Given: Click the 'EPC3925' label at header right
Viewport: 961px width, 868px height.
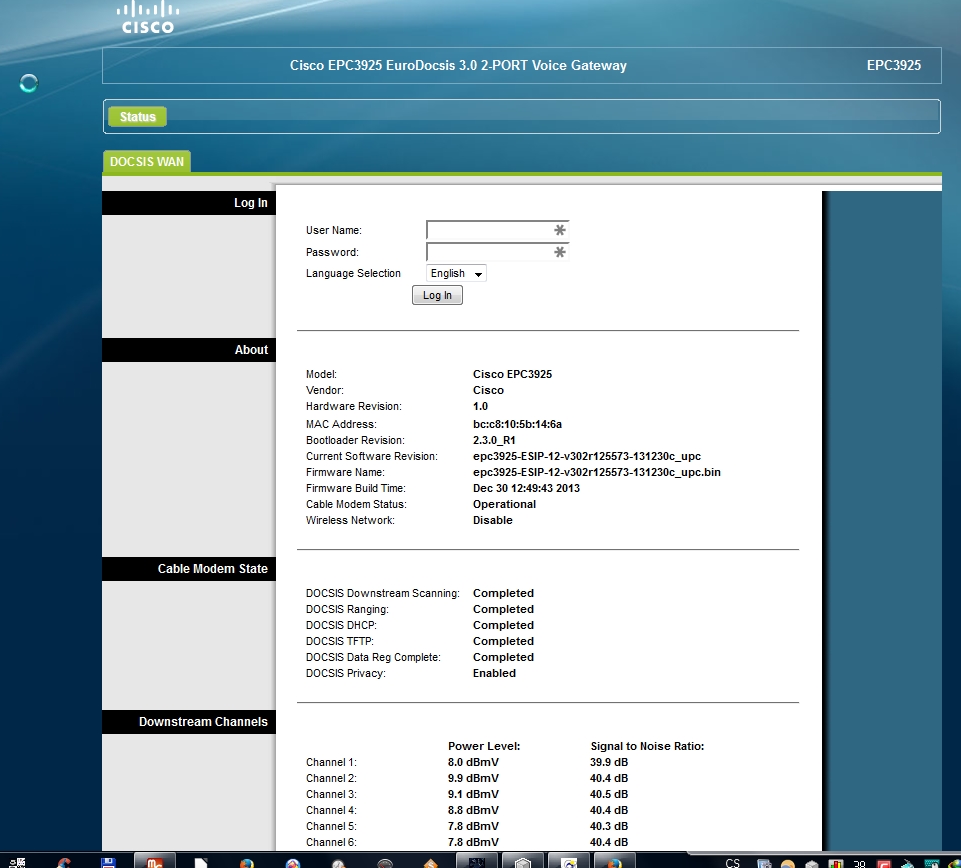Looking at the screenshot, I should [x=894, y=66].
